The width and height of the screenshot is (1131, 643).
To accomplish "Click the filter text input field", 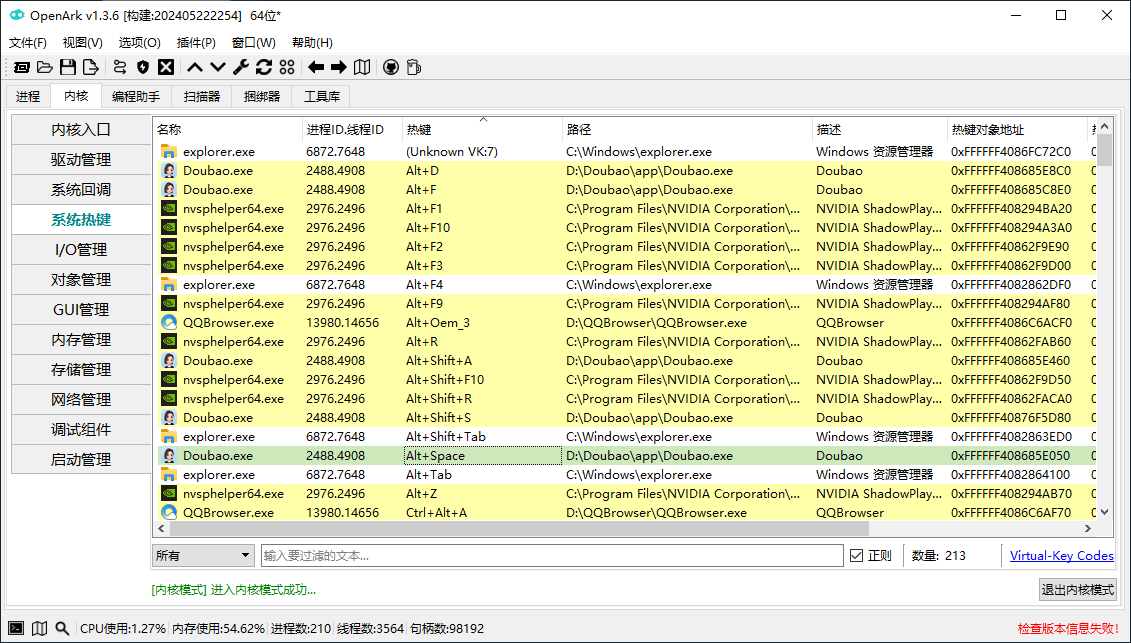I will [551, 556].
